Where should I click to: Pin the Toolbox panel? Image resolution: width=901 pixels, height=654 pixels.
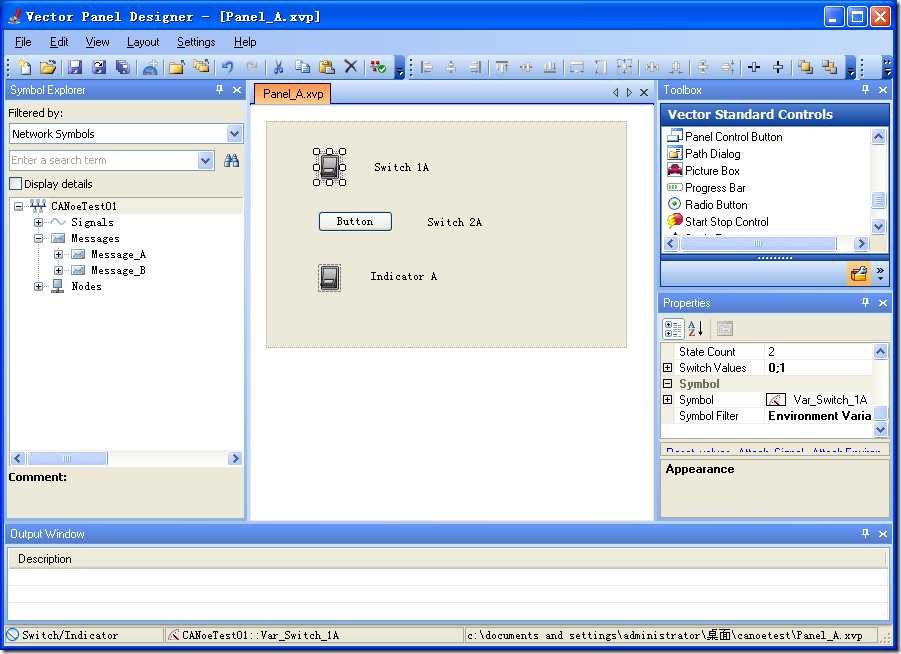pos(865,90)
